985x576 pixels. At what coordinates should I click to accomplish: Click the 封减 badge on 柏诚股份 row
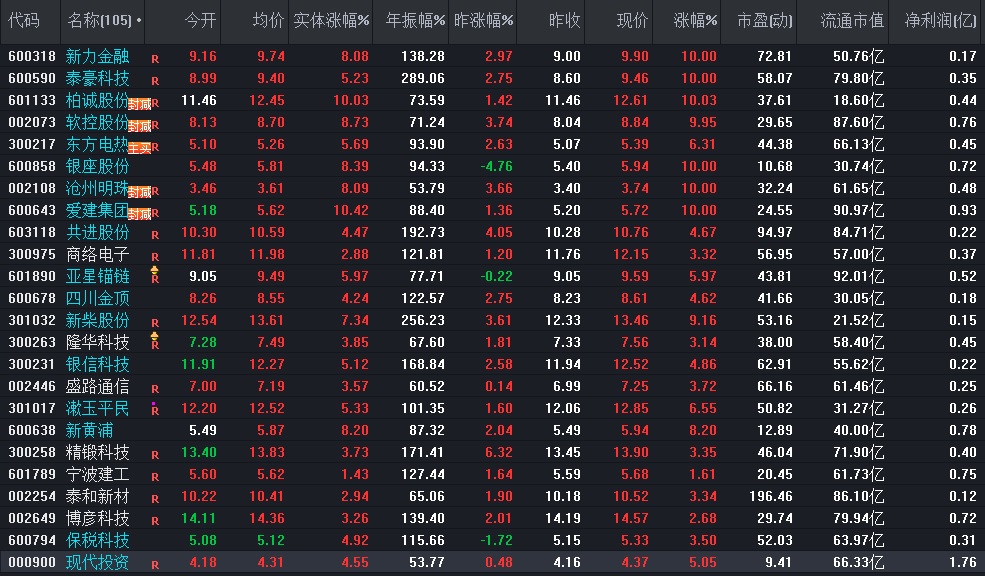(x=139, y=104)
